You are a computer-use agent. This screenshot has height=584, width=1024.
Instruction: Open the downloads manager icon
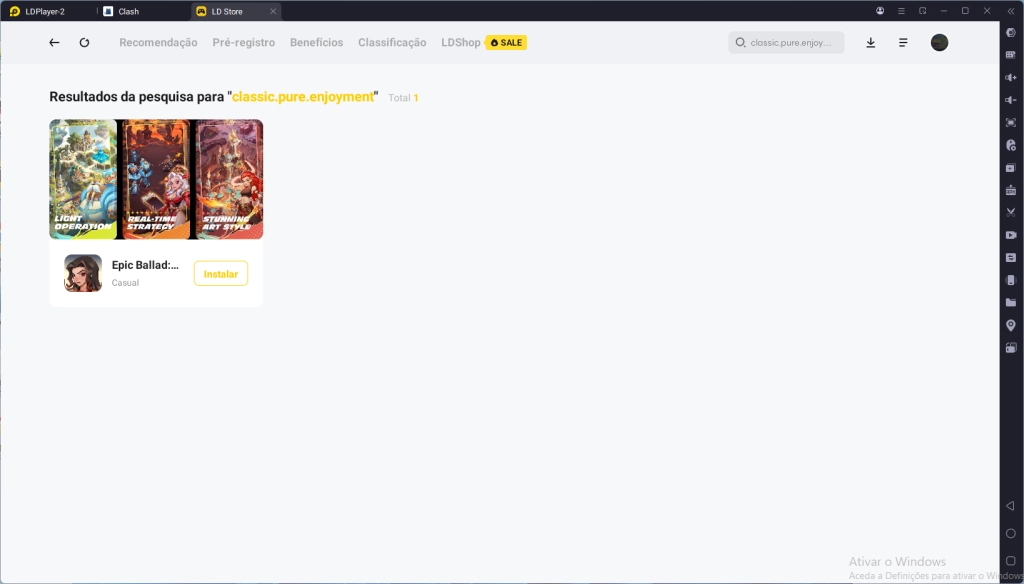[x=871, y=43]
